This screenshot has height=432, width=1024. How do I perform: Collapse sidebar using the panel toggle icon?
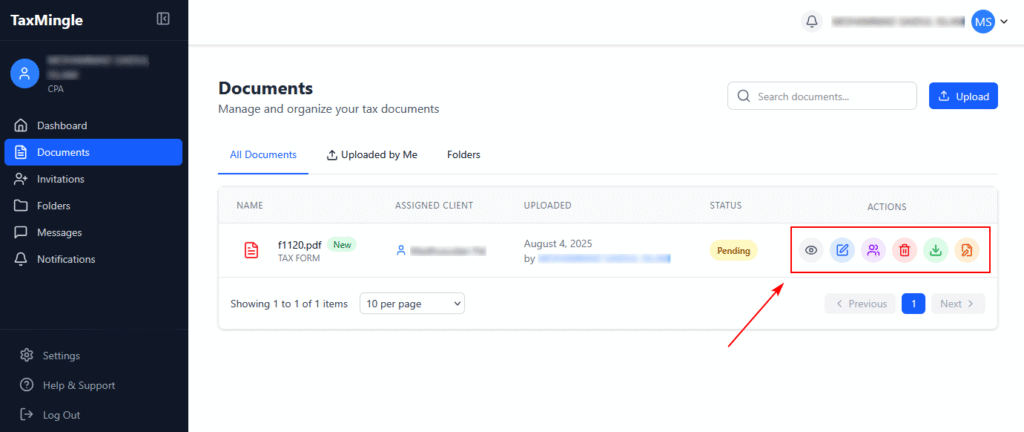tap(163, 19)
